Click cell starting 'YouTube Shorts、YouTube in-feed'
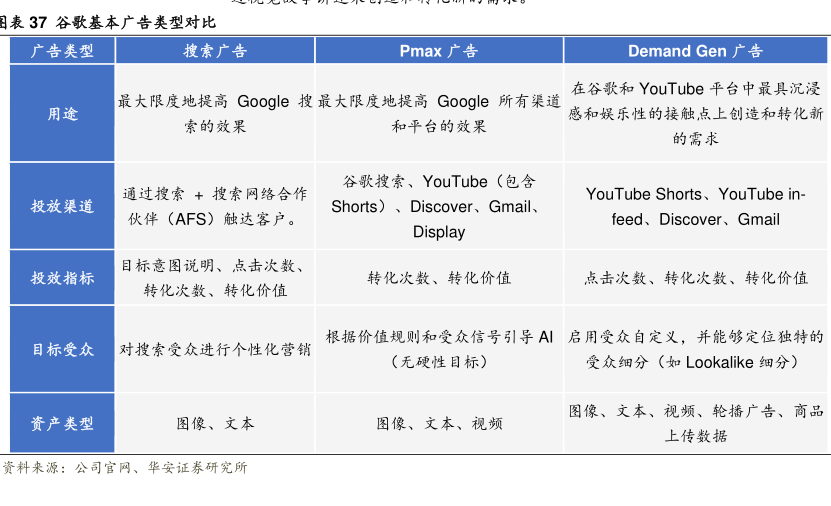This screenshot has width=831, height=506. coord(695,206)
